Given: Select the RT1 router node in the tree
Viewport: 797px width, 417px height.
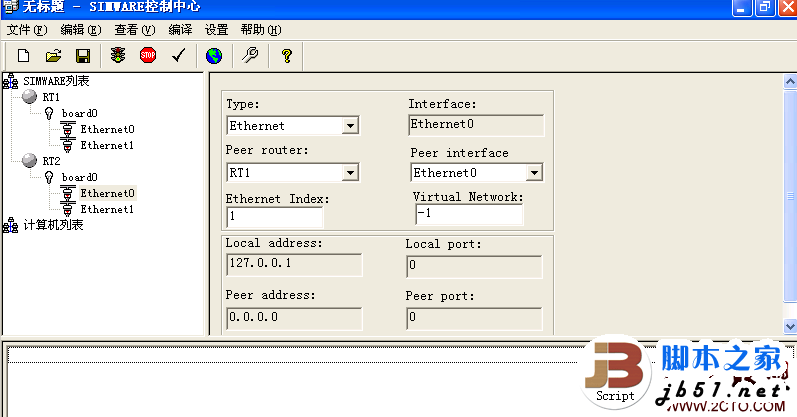Looking at the screenshot, I should pos(51,97).
